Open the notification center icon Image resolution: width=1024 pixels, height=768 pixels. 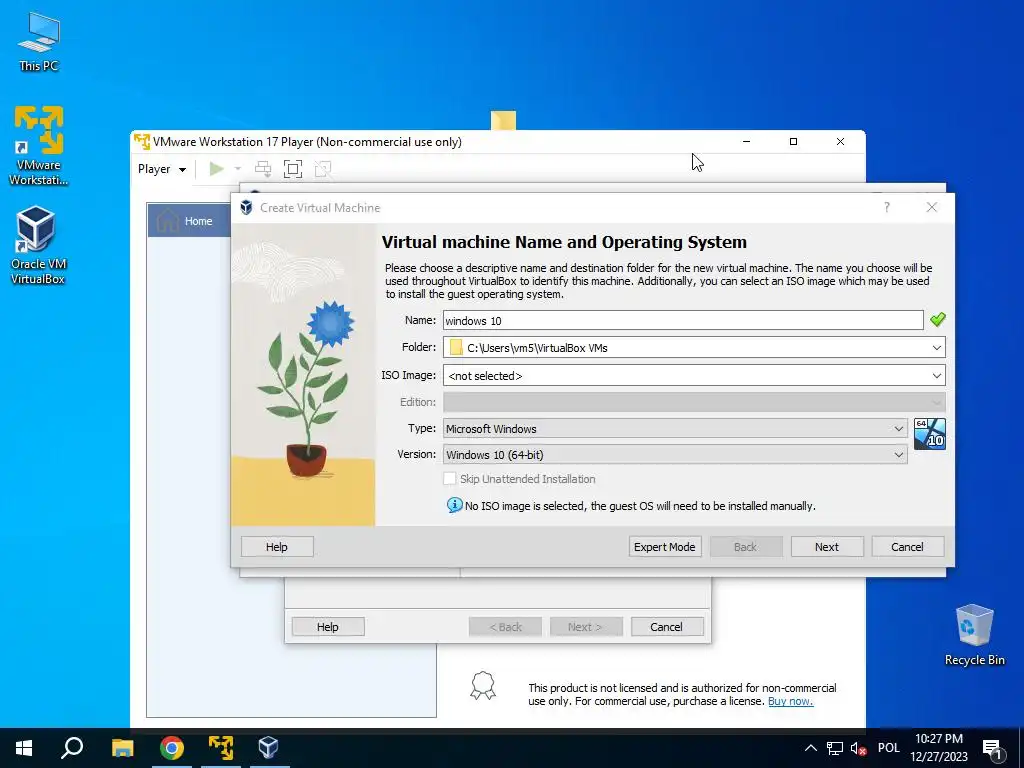(x=993, y=748)
